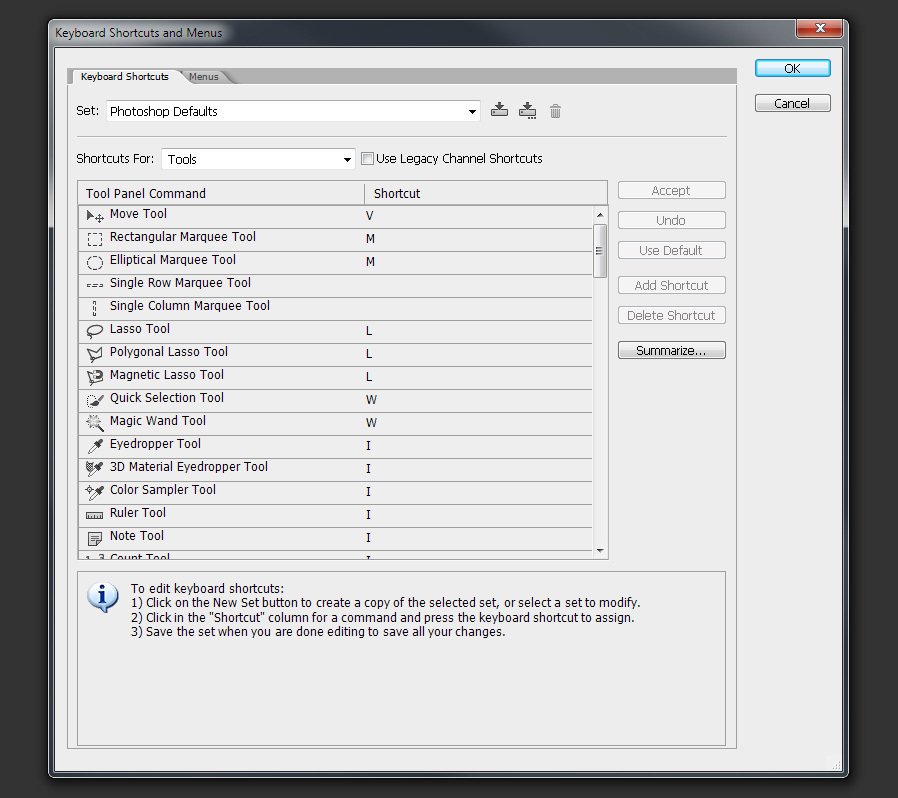Click the Single Column Marquee Tool icon
The height and width of the screenshot is (798, 898).
click(94, 308)
